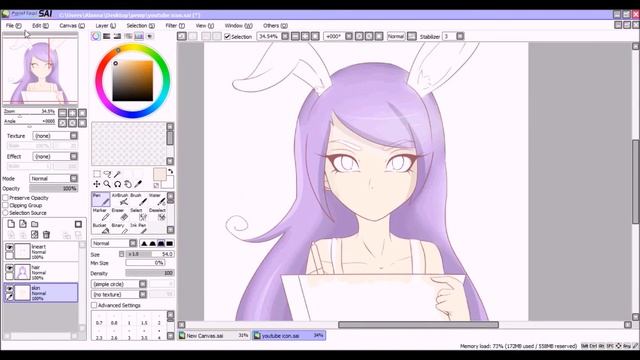
Task: Open the Texture dropdown
Action: click(55, 136)
